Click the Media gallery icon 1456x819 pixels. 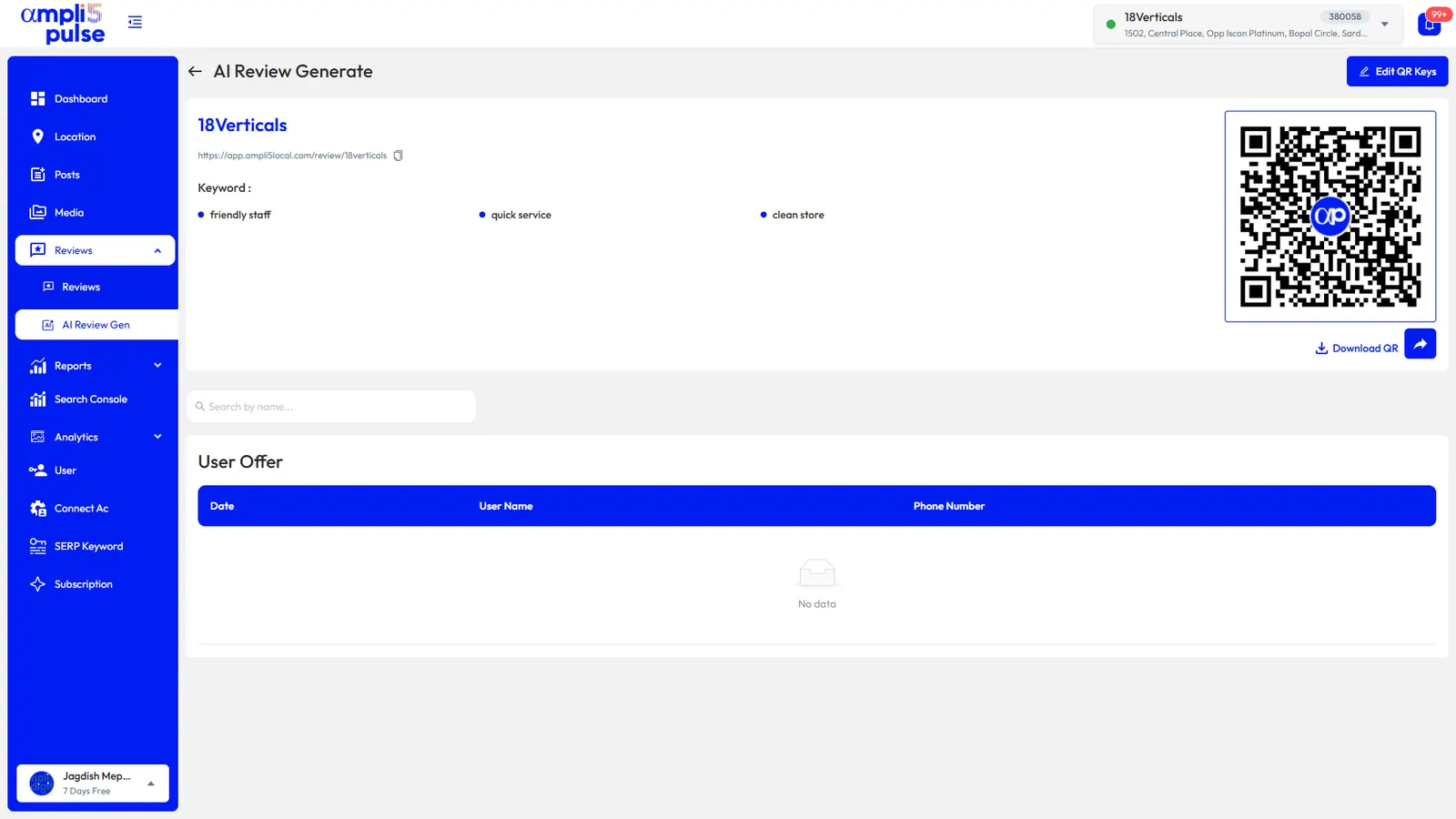[x=37, y=212]
